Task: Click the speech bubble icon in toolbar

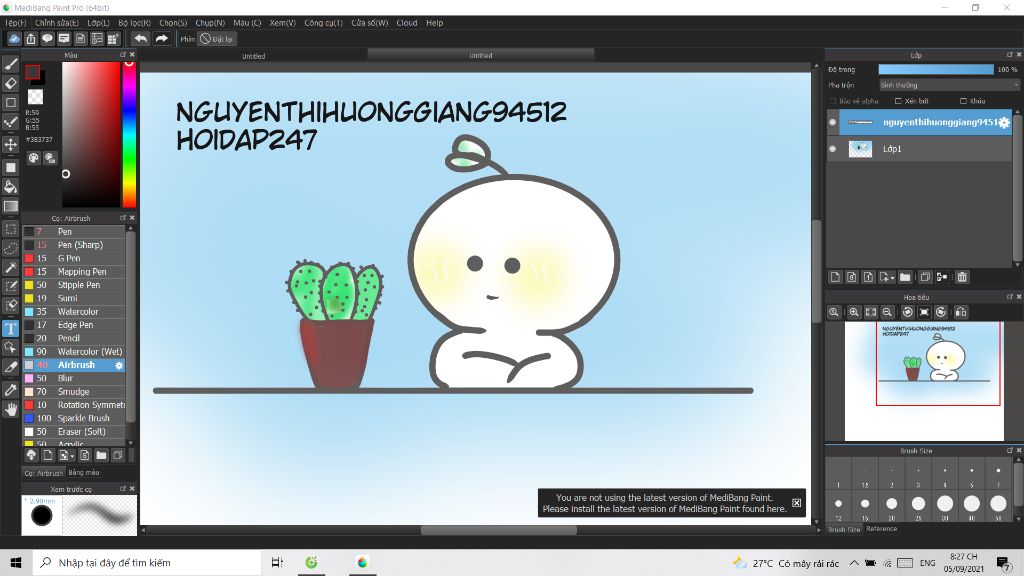Action: [47, 39]
